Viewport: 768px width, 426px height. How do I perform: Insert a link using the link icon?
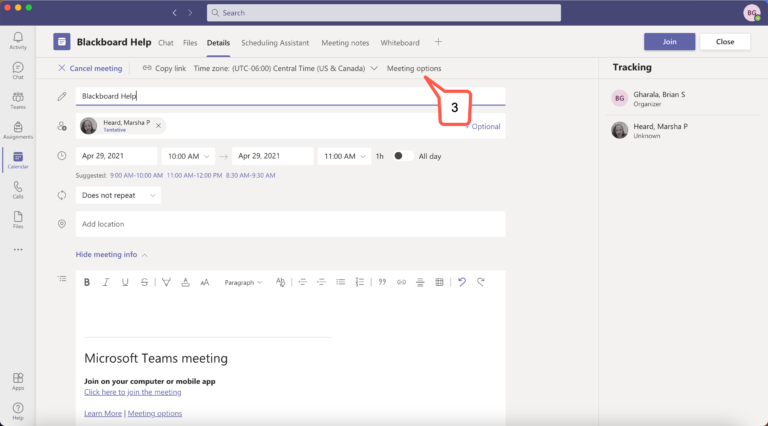coord(401,282)
